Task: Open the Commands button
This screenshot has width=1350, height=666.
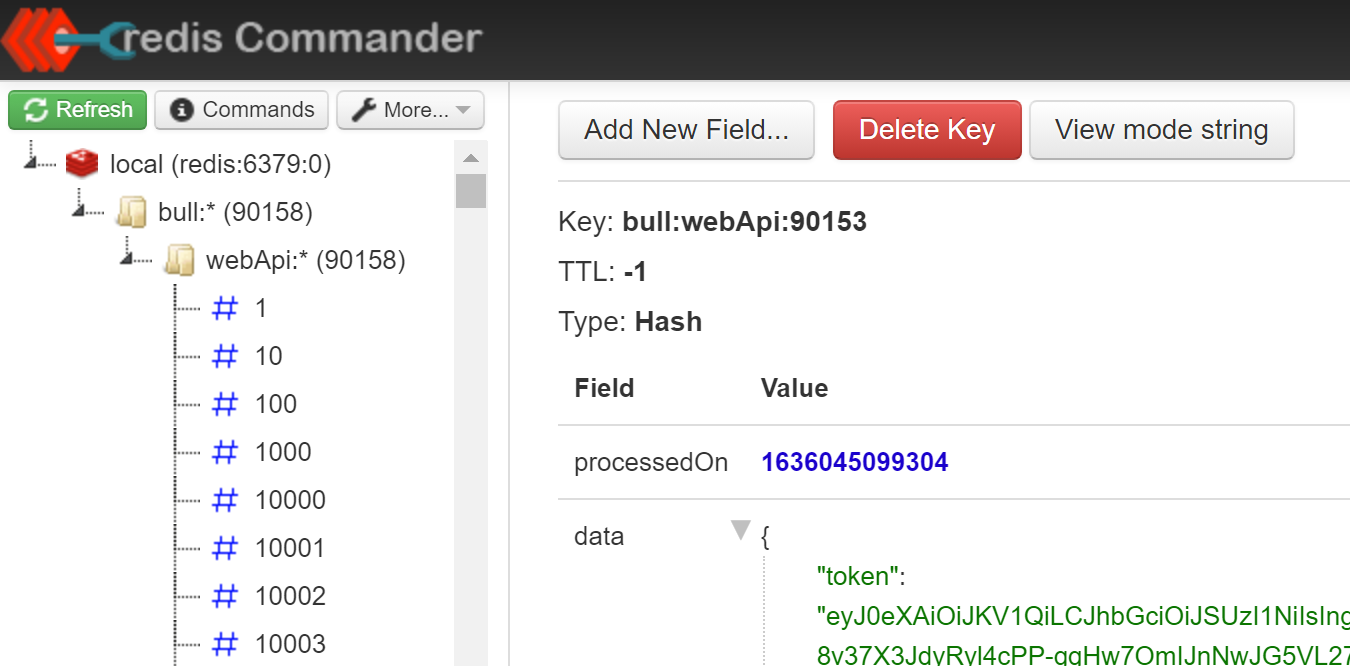Action: pos(242,110)
